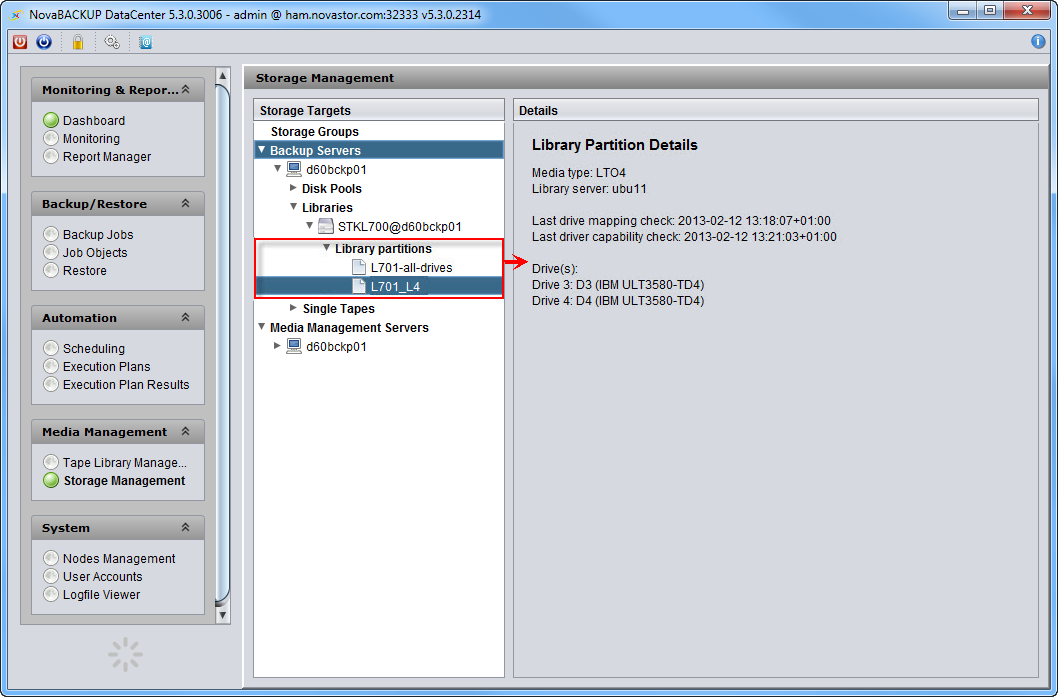Screen dimensions: 1058x697
Task: Select Restore radio bullet
Action: (51, 271)
